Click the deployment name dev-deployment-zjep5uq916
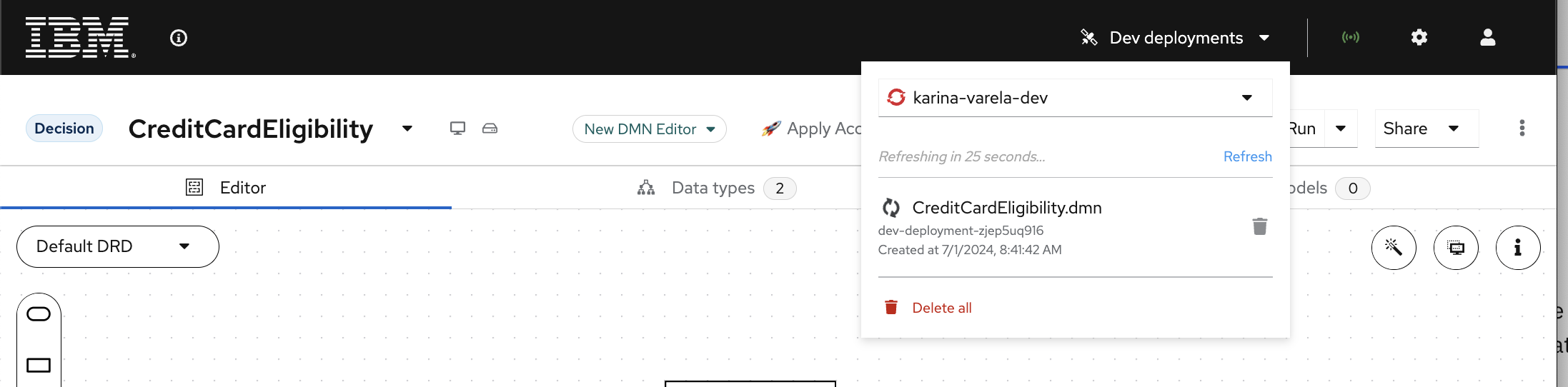The height and width of the screenshot is (387, 1568). click(961, 231)
